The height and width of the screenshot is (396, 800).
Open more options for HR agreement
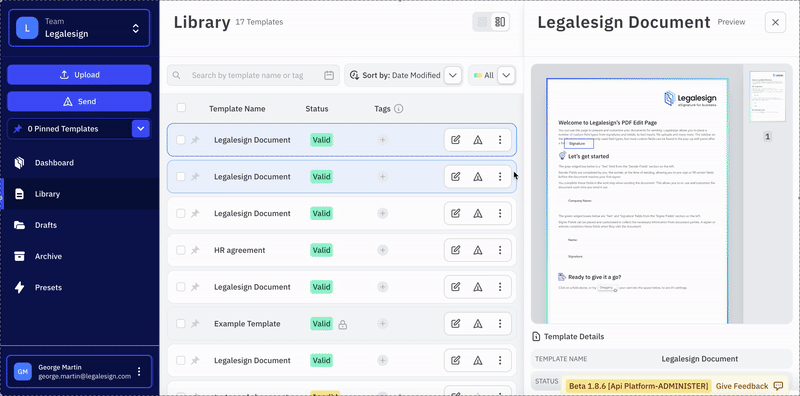pos(500,250)
